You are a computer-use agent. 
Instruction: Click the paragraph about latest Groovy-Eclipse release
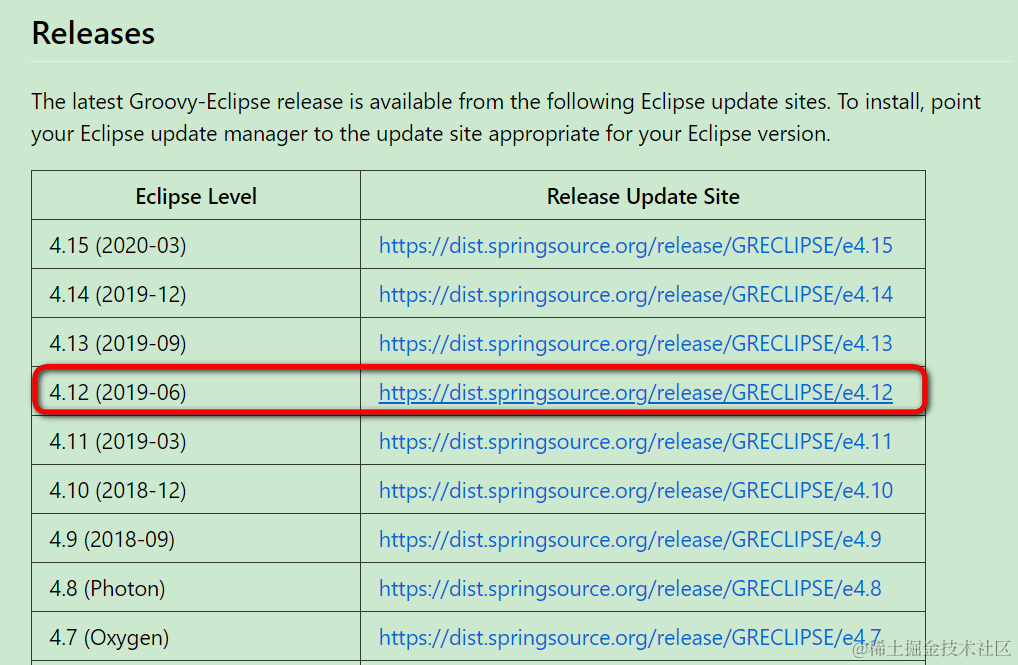(506, 118)
